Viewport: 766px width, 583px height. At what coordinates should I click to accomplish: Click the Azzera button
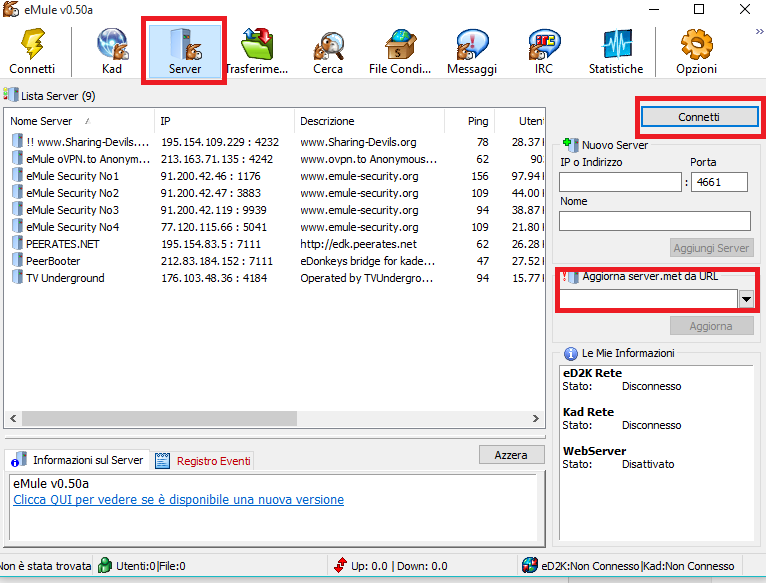click(x=511, y=455)
